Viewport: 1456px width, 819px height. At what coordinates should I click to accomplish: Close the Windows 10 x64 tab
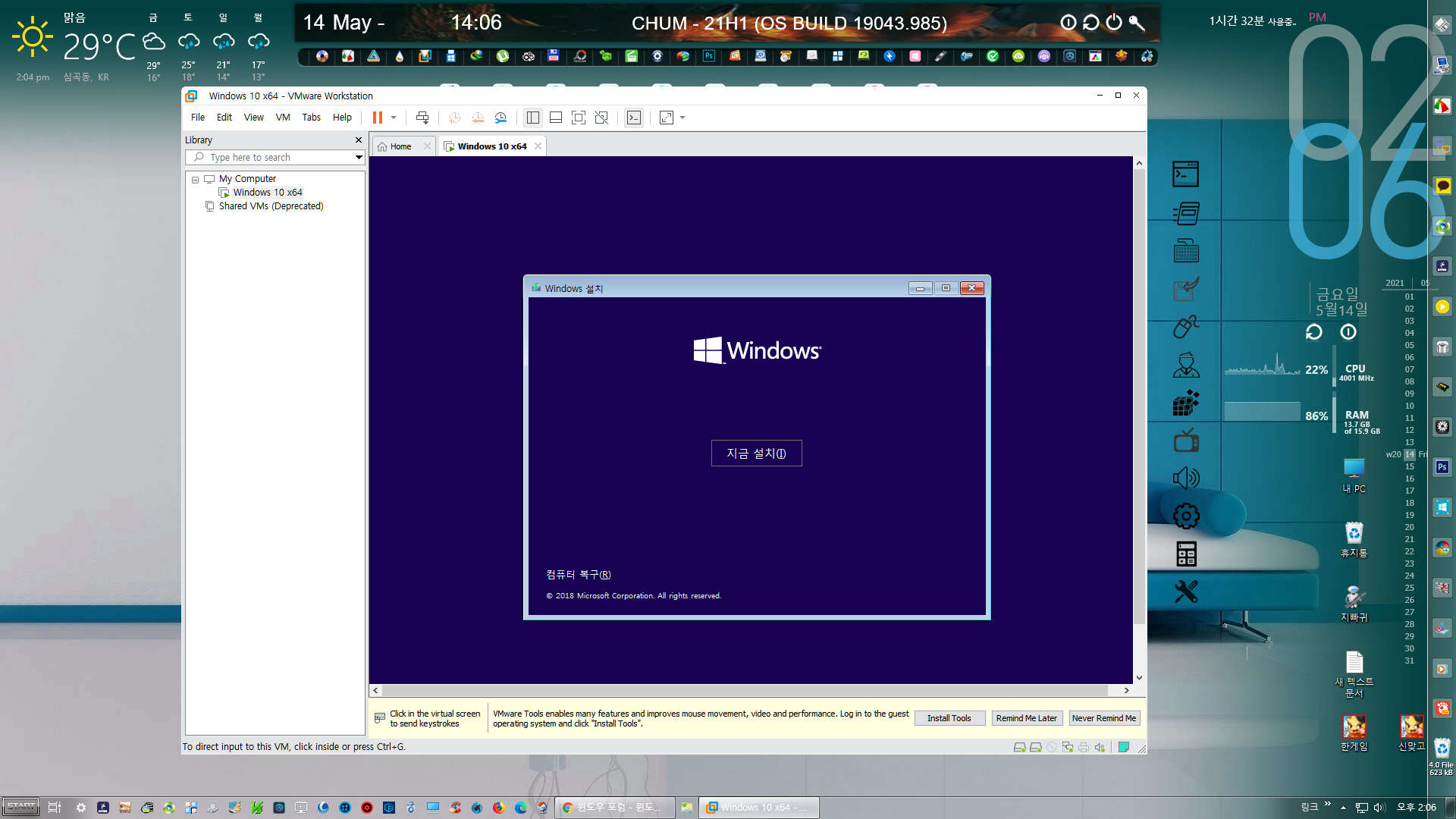pos(538,146)
